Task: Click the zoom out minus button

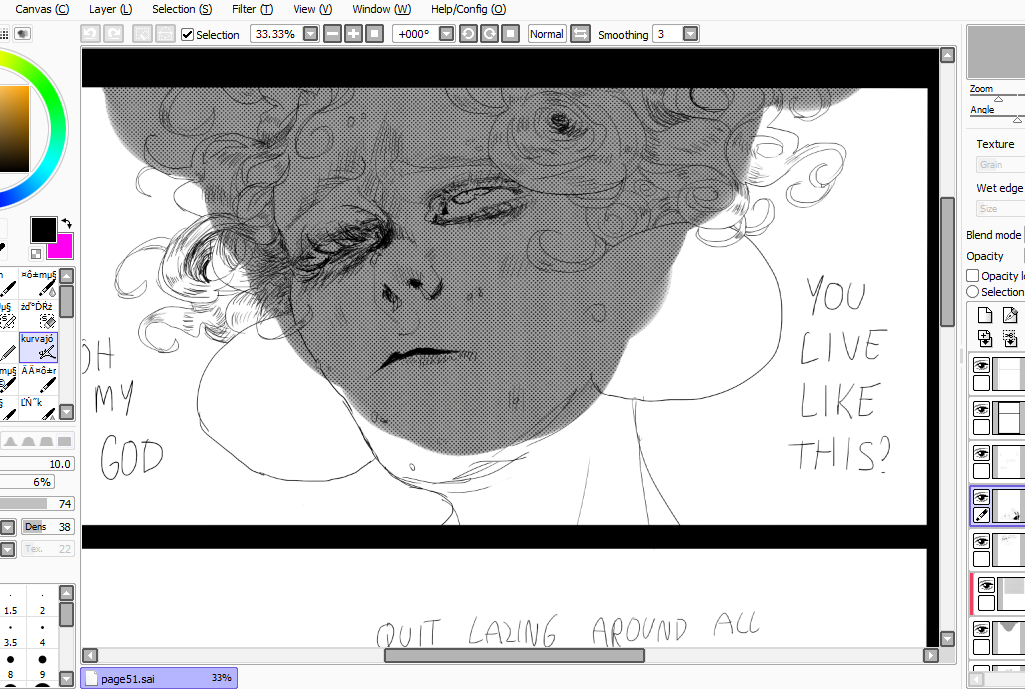Action: click(333, 34)
